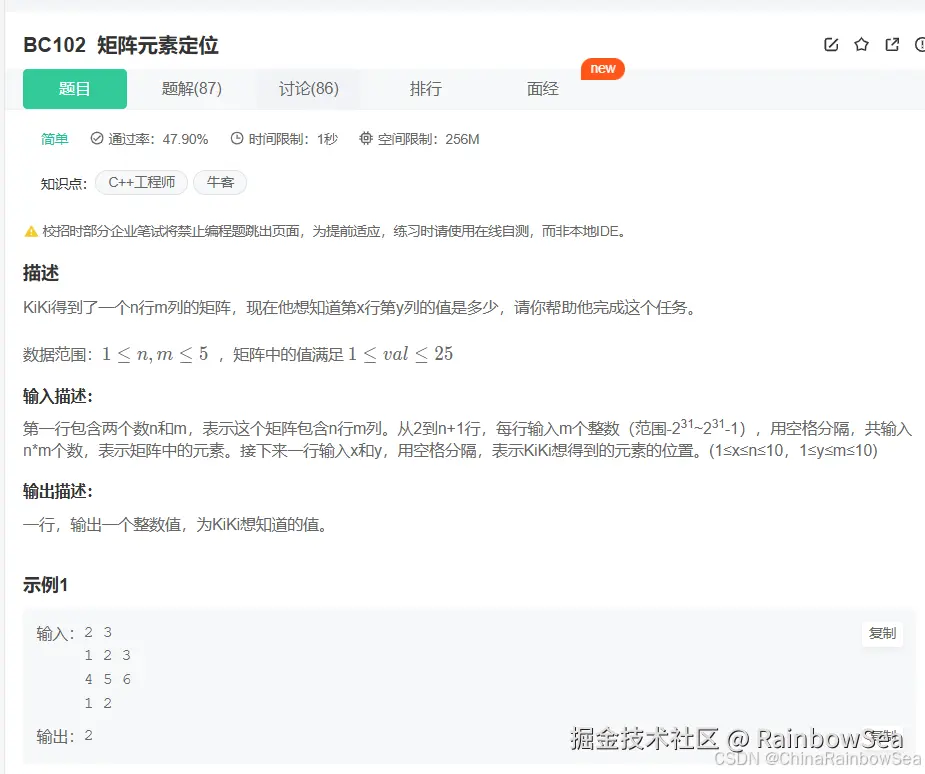
Task: Select the 题目 tab
Action: tap(74, 88)
